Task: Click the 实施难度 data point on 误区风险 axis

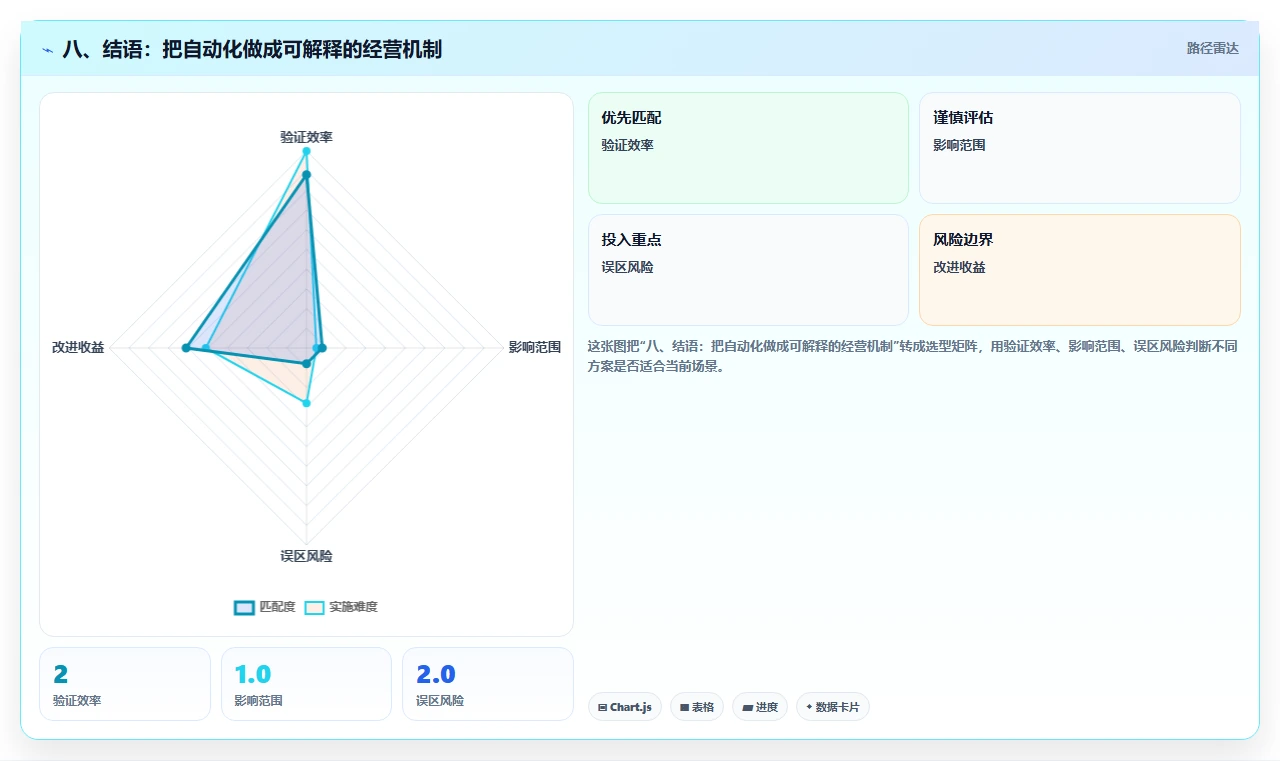Action: 306,403
